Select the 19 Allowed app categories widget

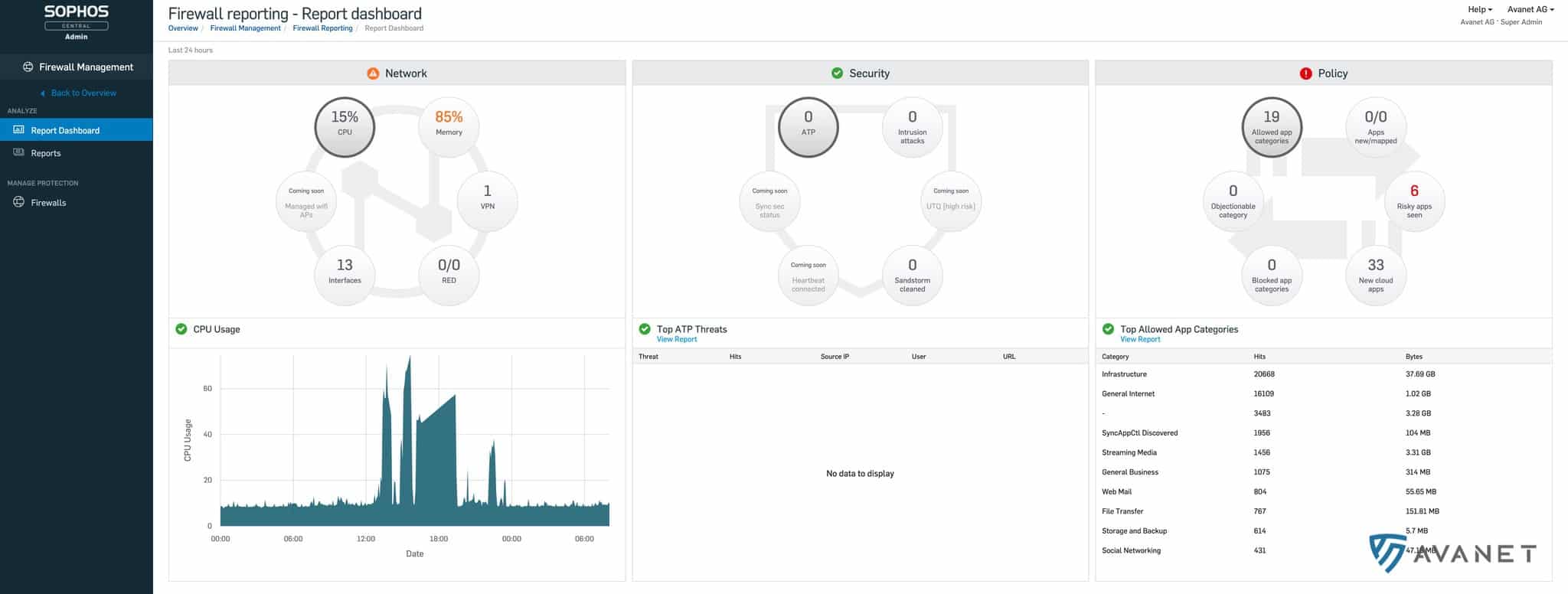[1271, 127]
